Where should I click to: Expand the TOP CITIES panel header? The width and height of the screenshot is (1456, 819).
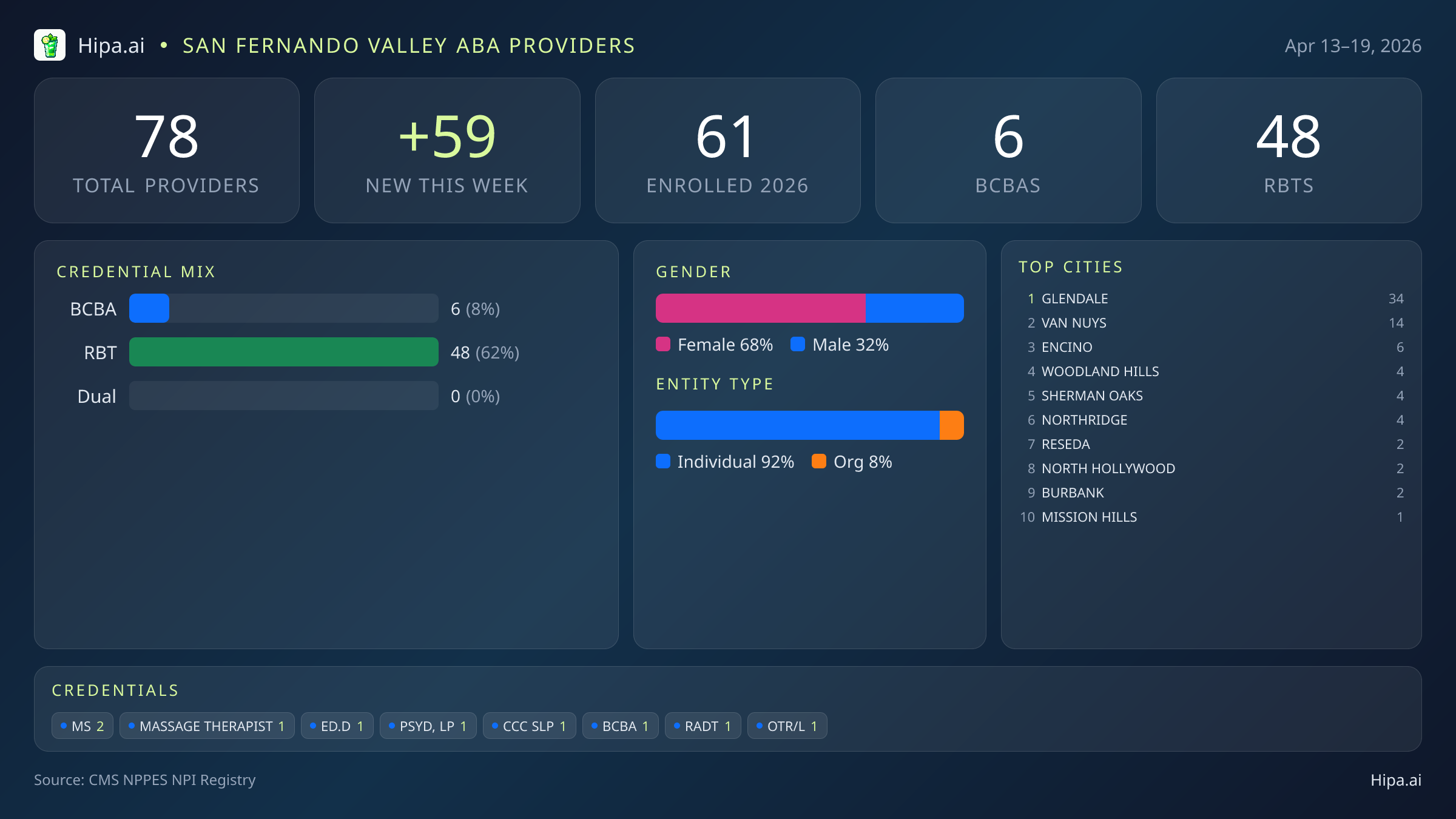[x=1071, y=266]
